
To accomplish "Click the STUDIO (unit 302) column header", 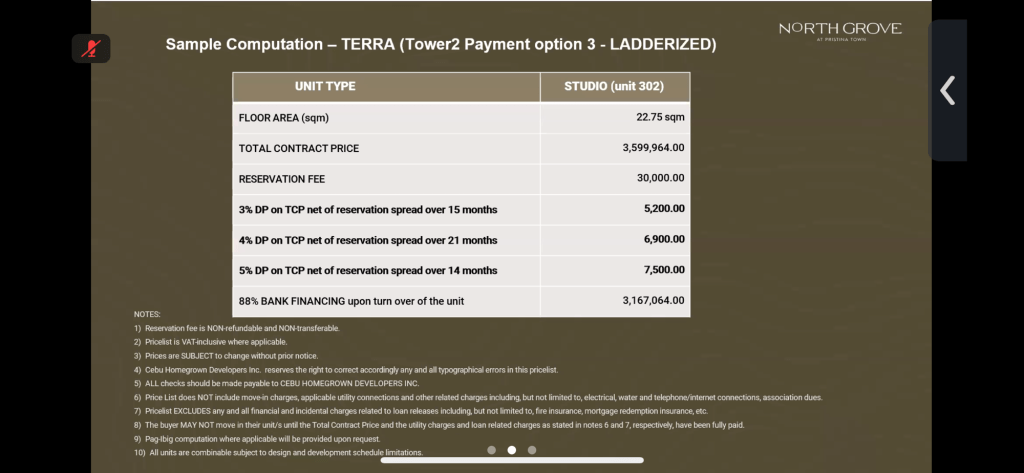I will point(614,86).
